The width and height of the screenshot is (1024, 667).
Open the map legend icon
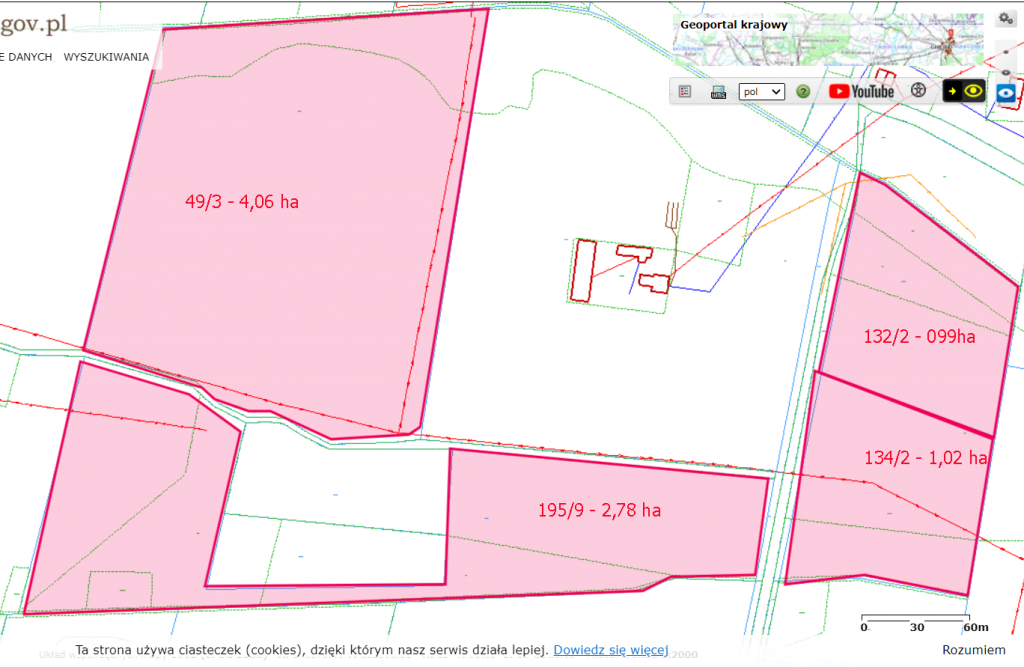[x=685, y=91]
